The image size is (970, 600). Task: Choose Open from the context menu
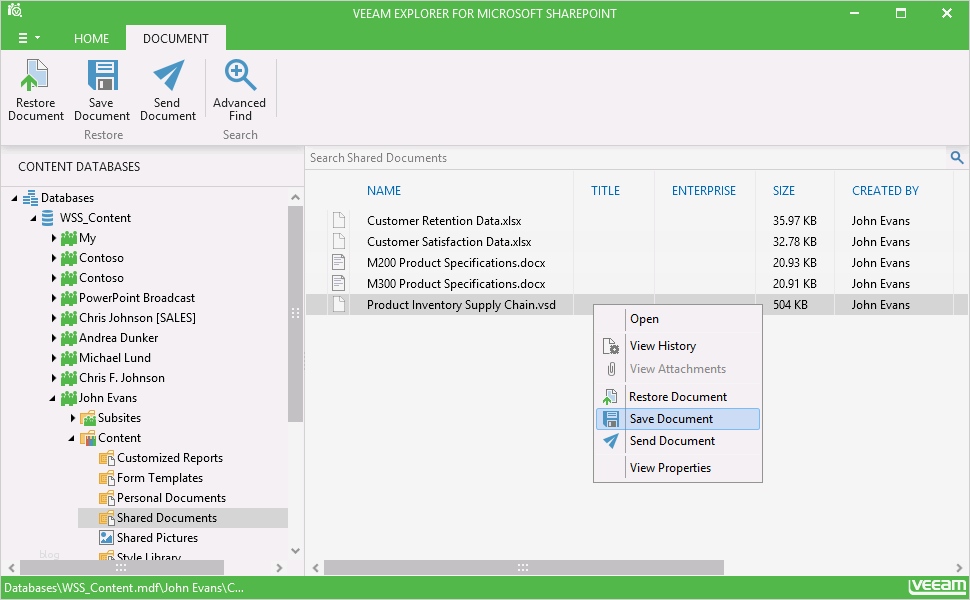[677, 319]
